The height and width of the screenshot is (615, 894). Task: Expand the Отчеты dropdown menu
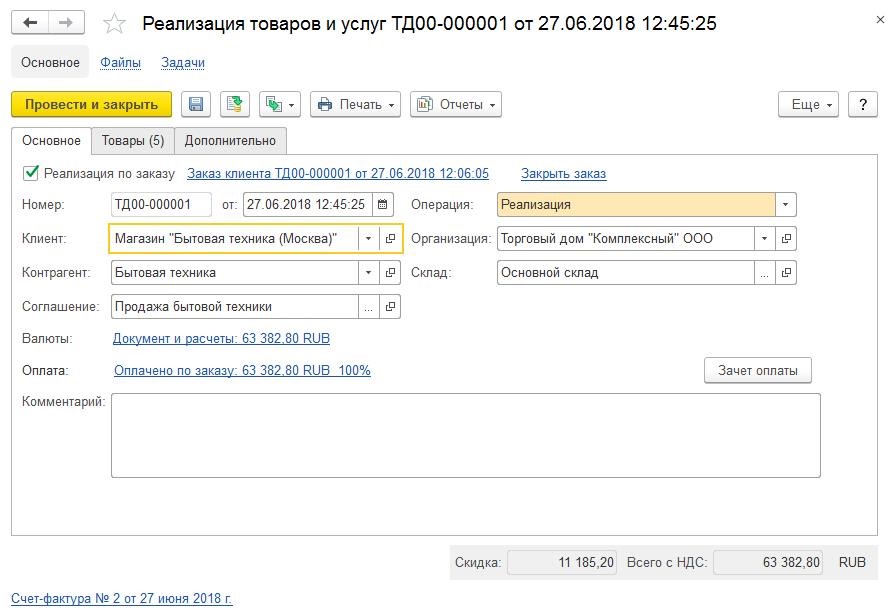click(456, 104)
